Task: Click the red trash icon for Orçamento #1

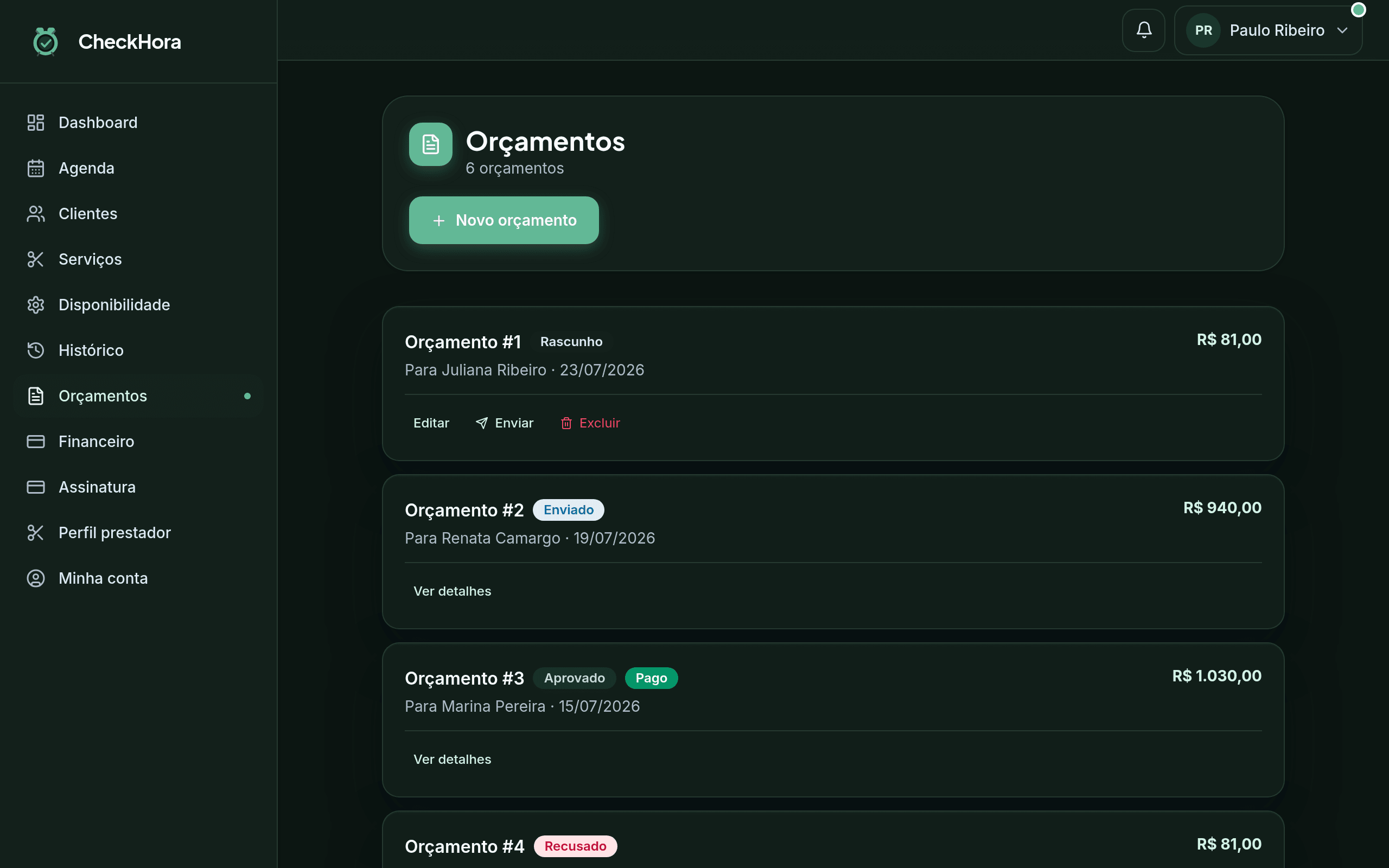Action: tap(566, 423)
